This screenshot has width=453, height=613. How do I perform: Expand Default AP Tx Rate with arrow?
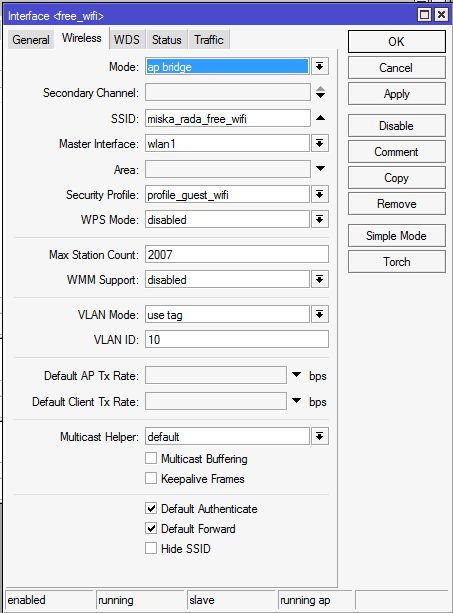(x=297, y=375)
